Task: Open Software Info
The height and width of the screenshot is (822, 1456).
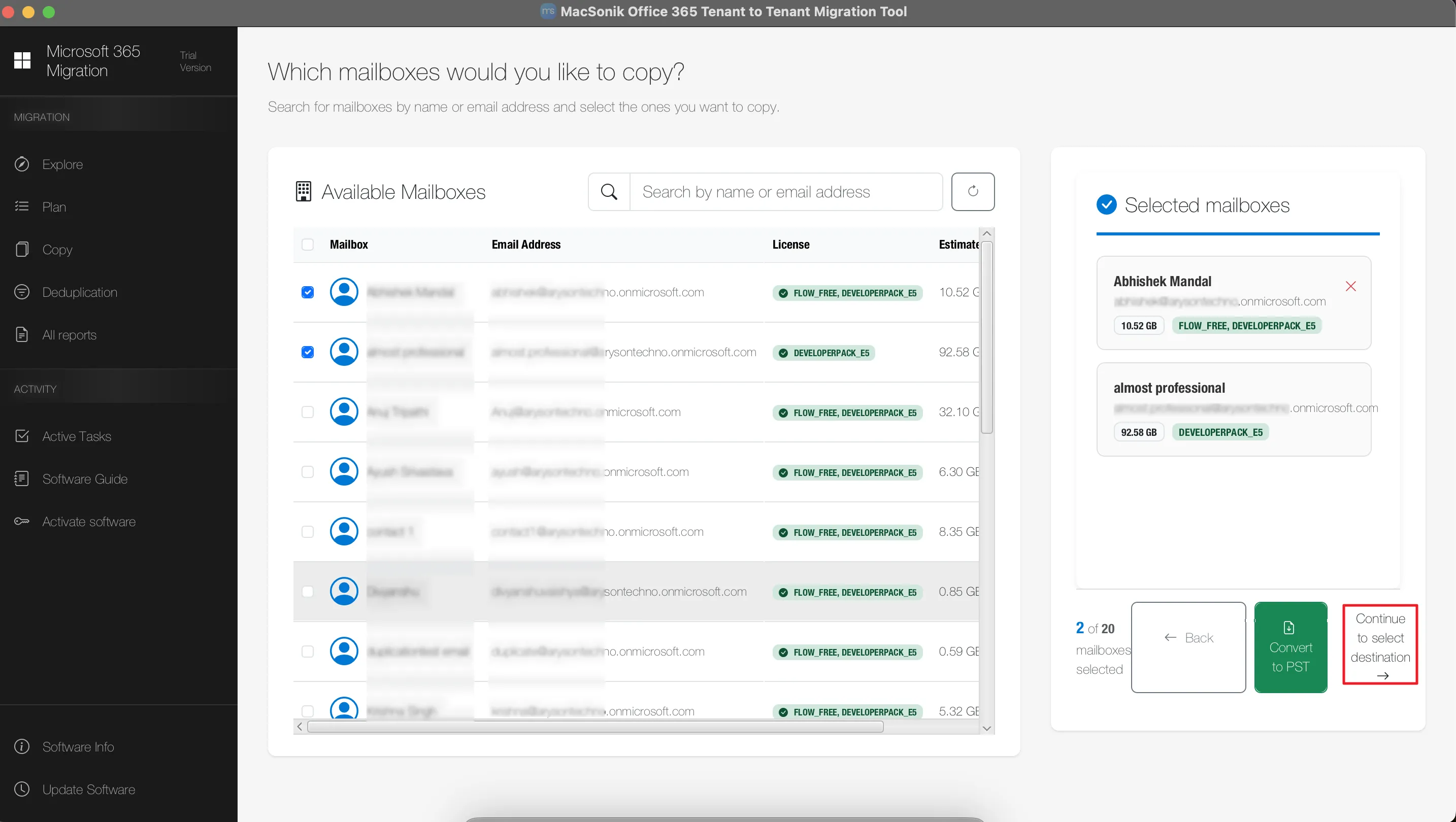Action: (x=78, y=747)
